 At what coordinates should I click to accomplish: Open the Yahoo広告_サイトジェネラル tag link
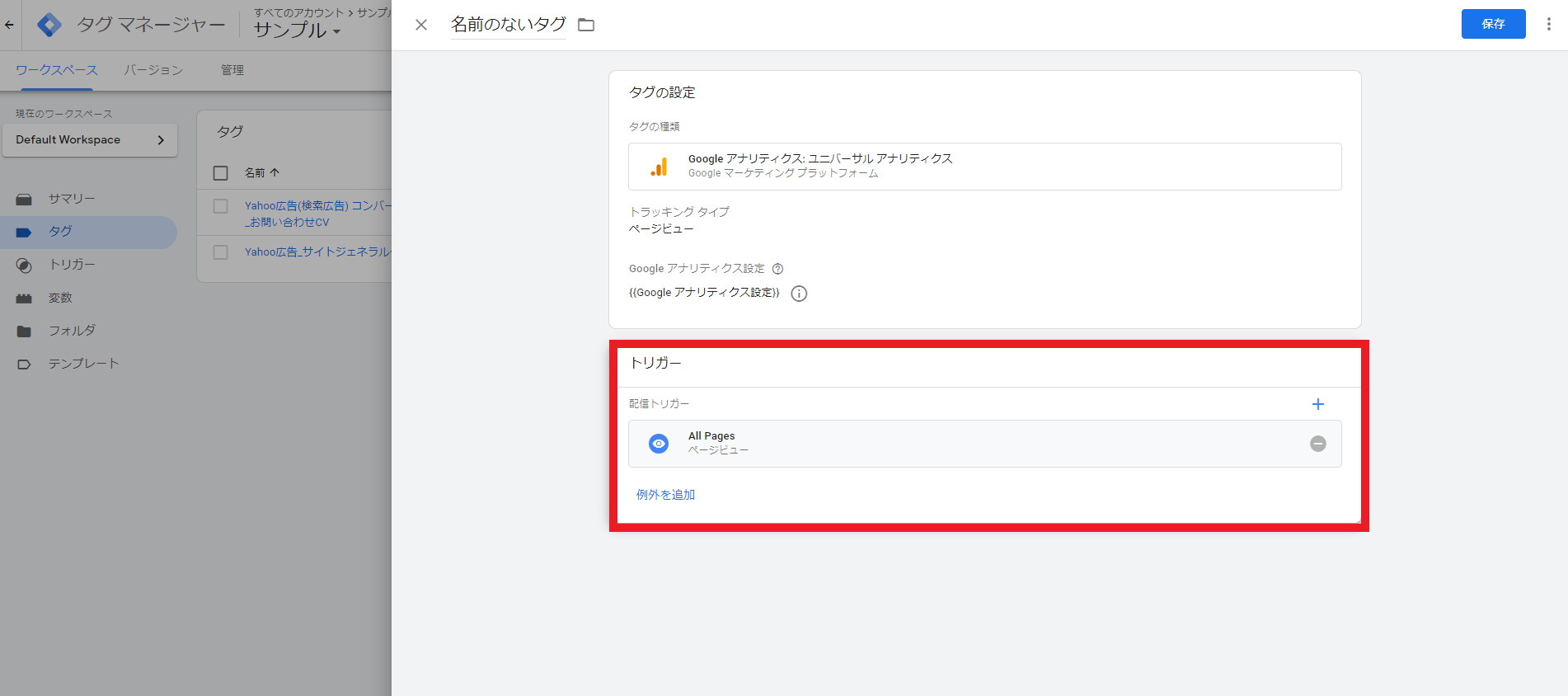coord(317,252)
